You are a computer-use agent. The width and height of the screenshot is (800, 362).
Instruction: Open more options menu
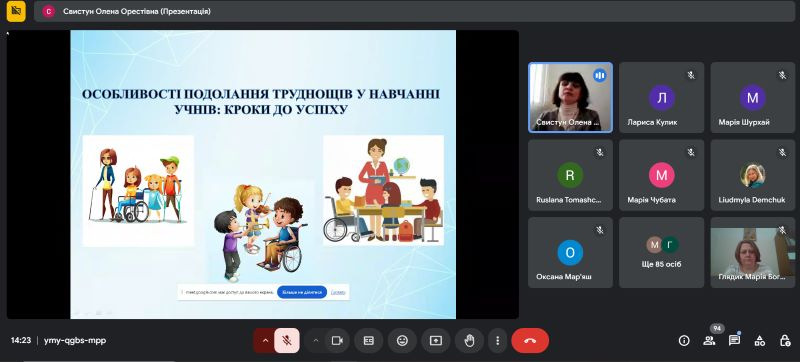click(x=497, y=341)
